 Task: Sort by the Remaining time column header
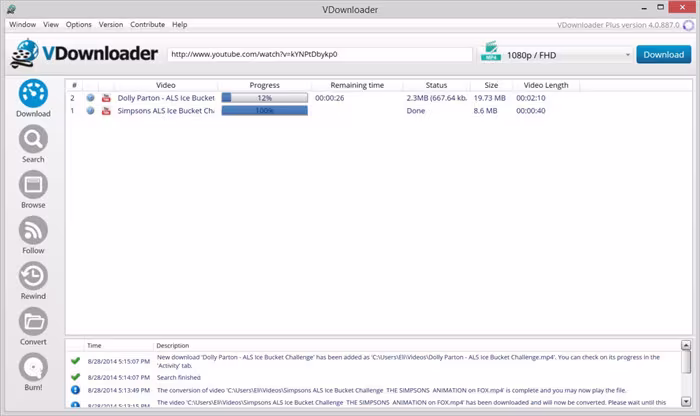click(357, 85)
